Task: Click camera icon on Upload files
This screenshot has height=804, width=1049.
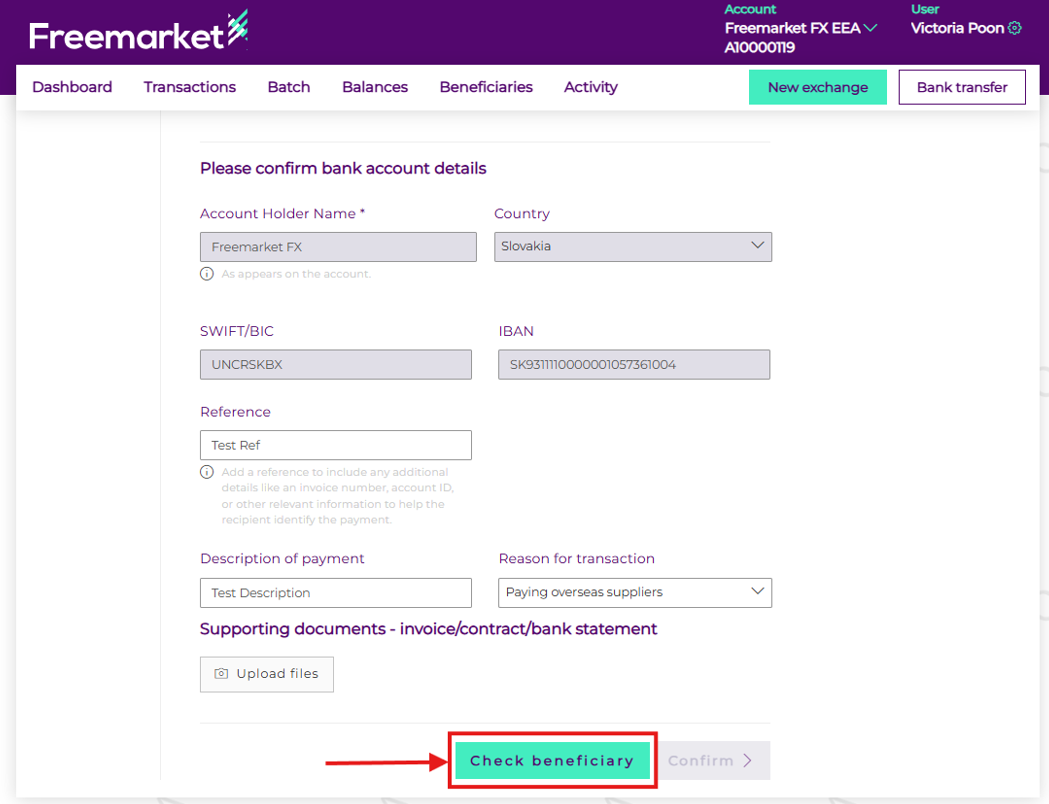Action: (222, 674)
